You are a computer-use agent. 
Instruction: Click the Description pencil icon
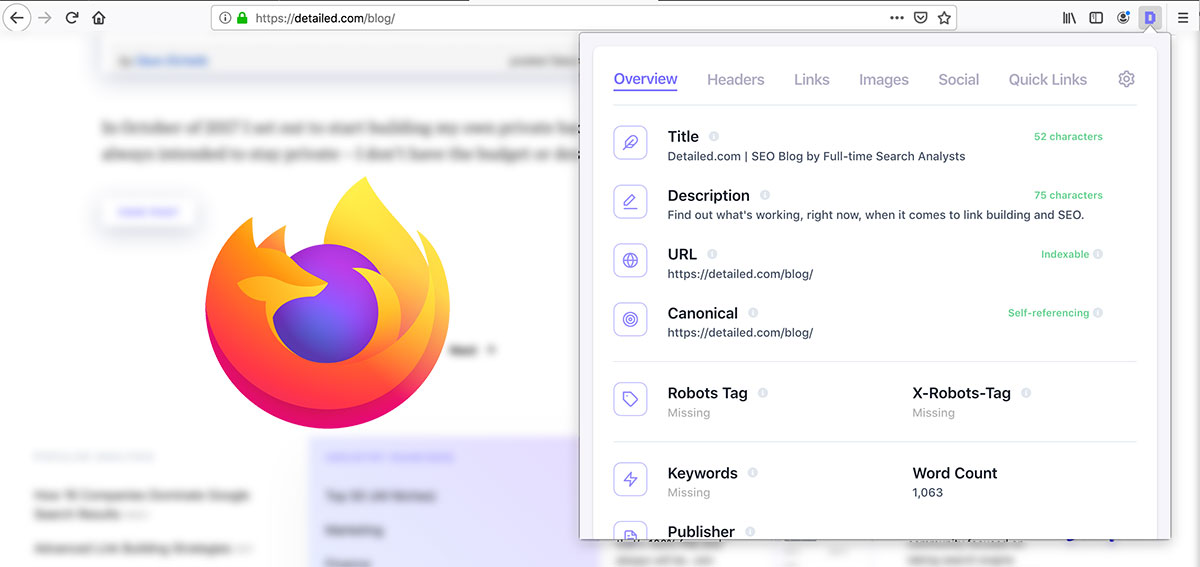630,202
